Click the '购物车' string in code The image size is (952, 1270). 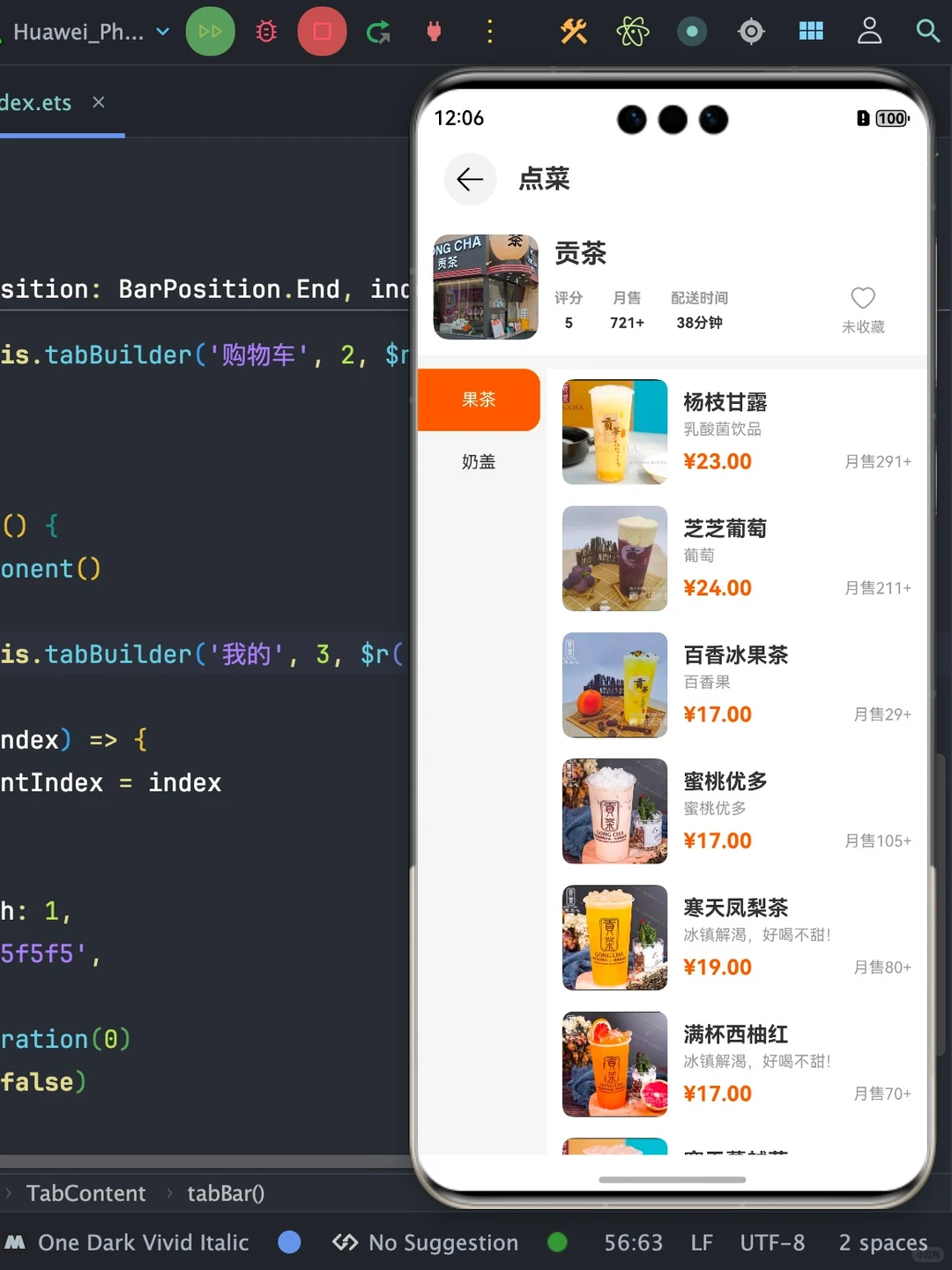coord(259,355)
